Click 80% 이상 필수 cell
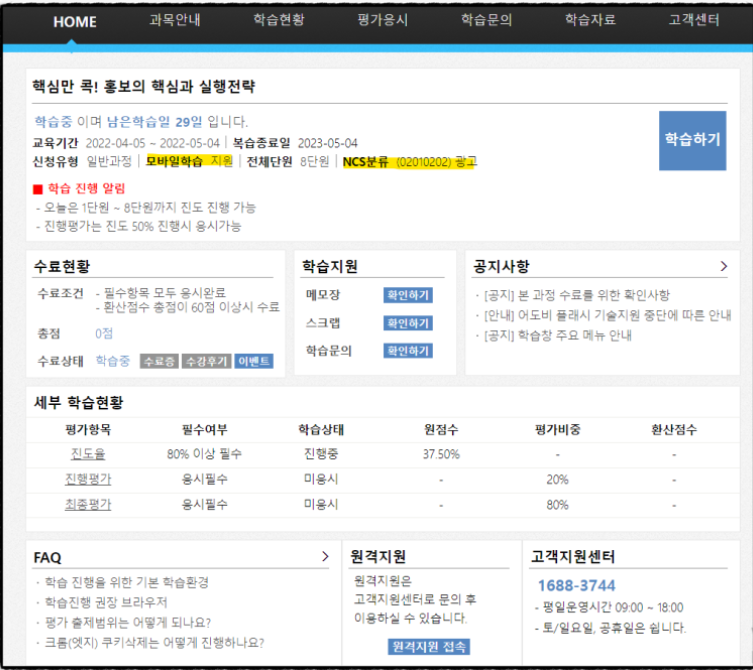Screen dimensions: 753x670 (204, 454)
